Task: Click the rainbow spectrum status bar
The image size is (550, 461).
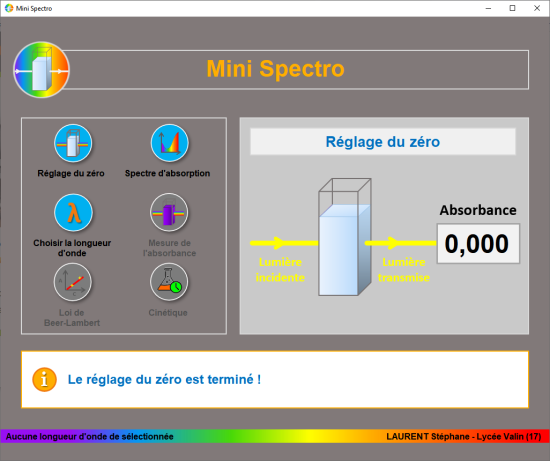Action: [275, 436]
